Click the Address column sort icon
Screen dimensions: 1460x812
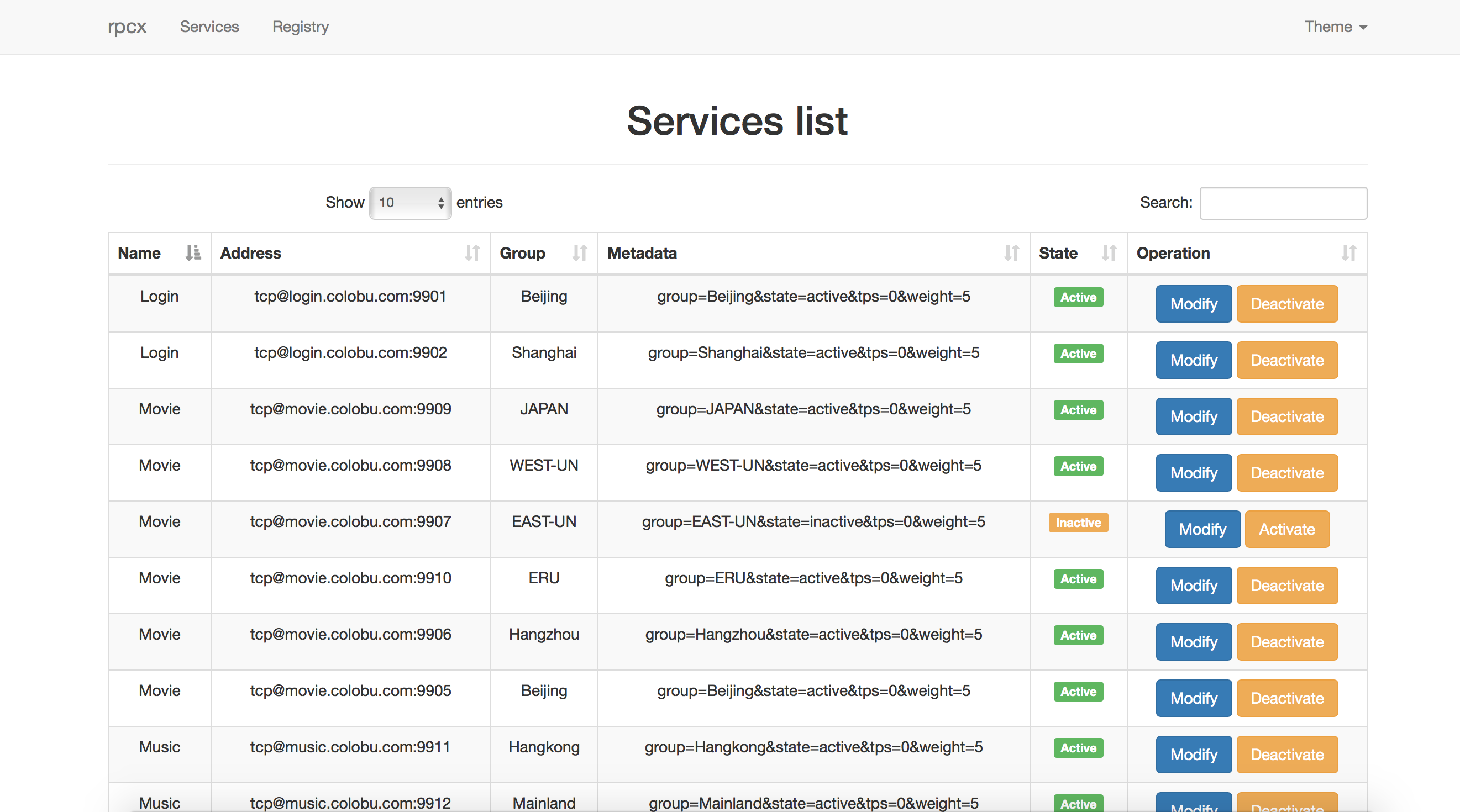click(x=472, y=253)
